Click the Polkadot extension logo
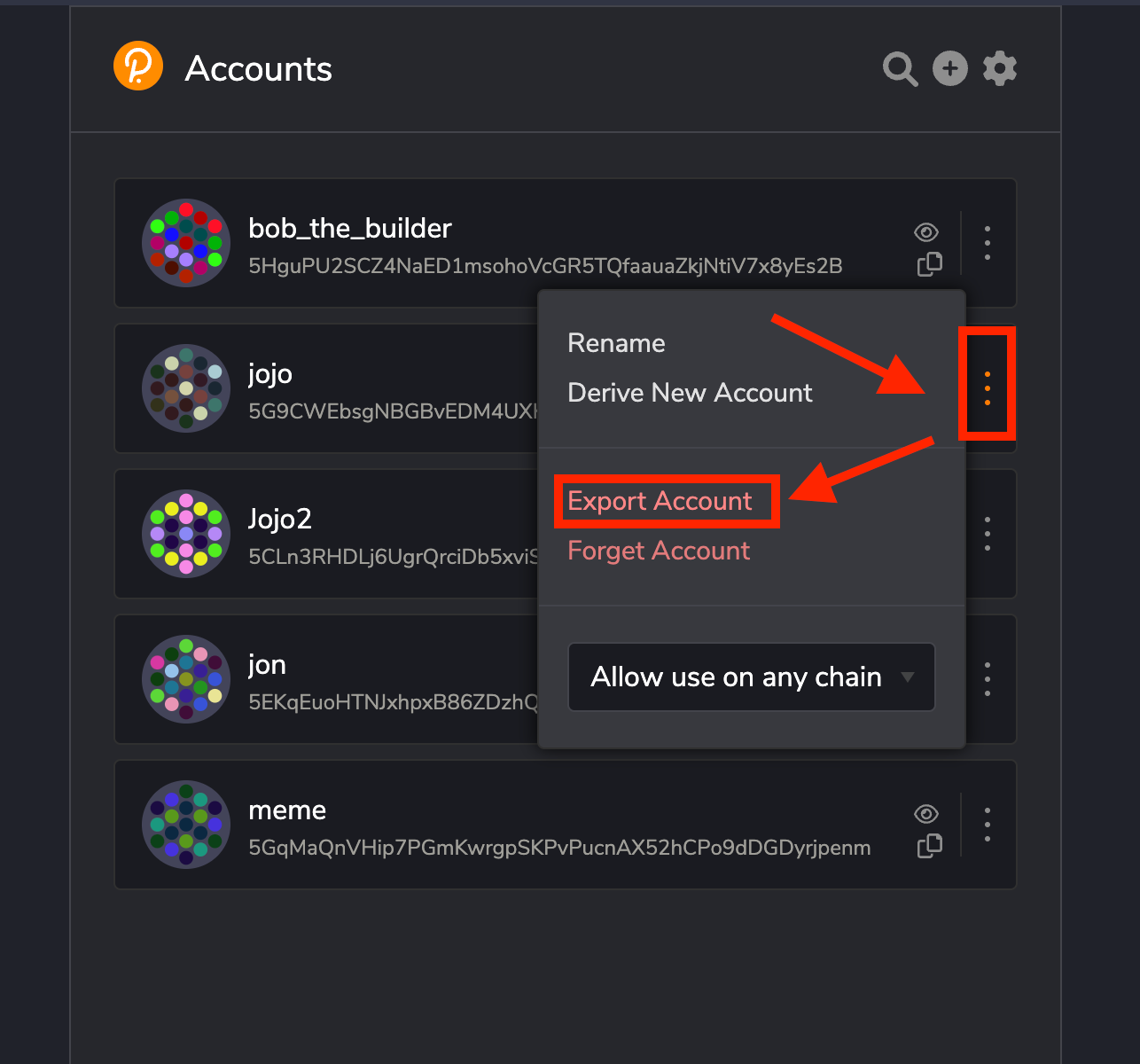The width and height of the screenshot is (1140, 1064). click(x=138, y=66)
